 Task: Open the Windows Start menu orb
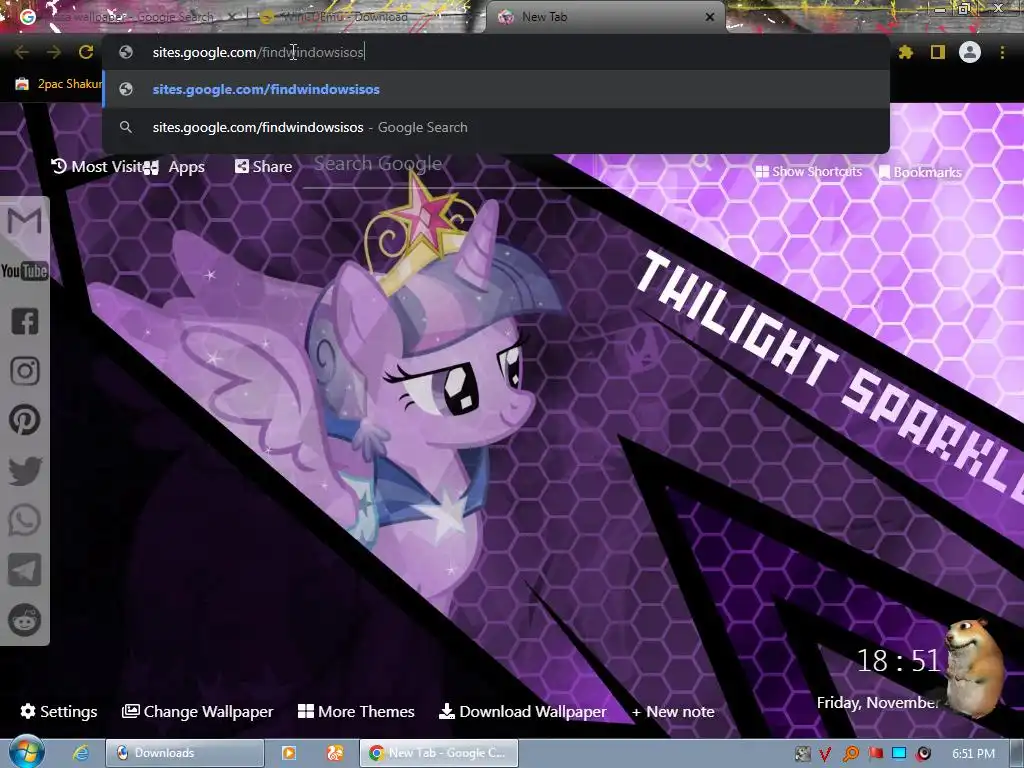(25, 752)
